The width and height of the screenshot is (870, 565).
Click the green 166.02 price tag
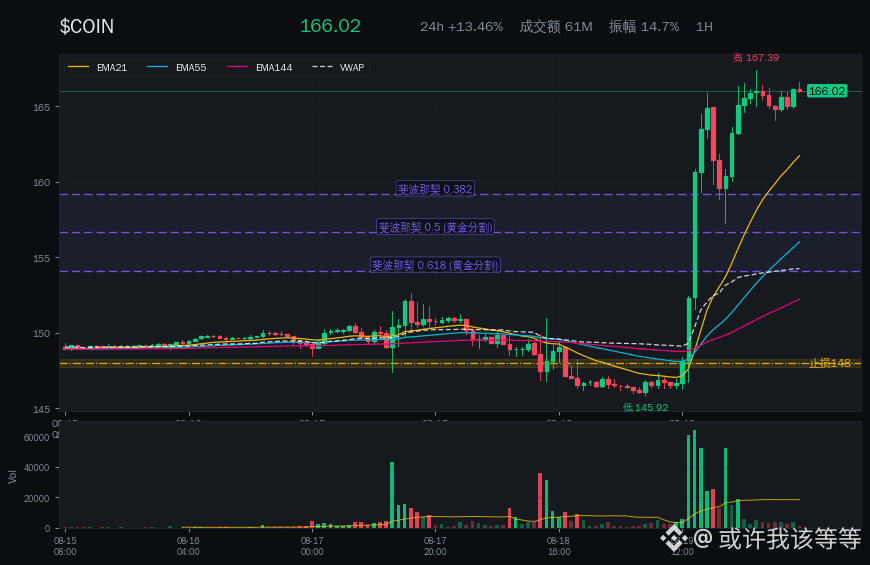(827, 91)
